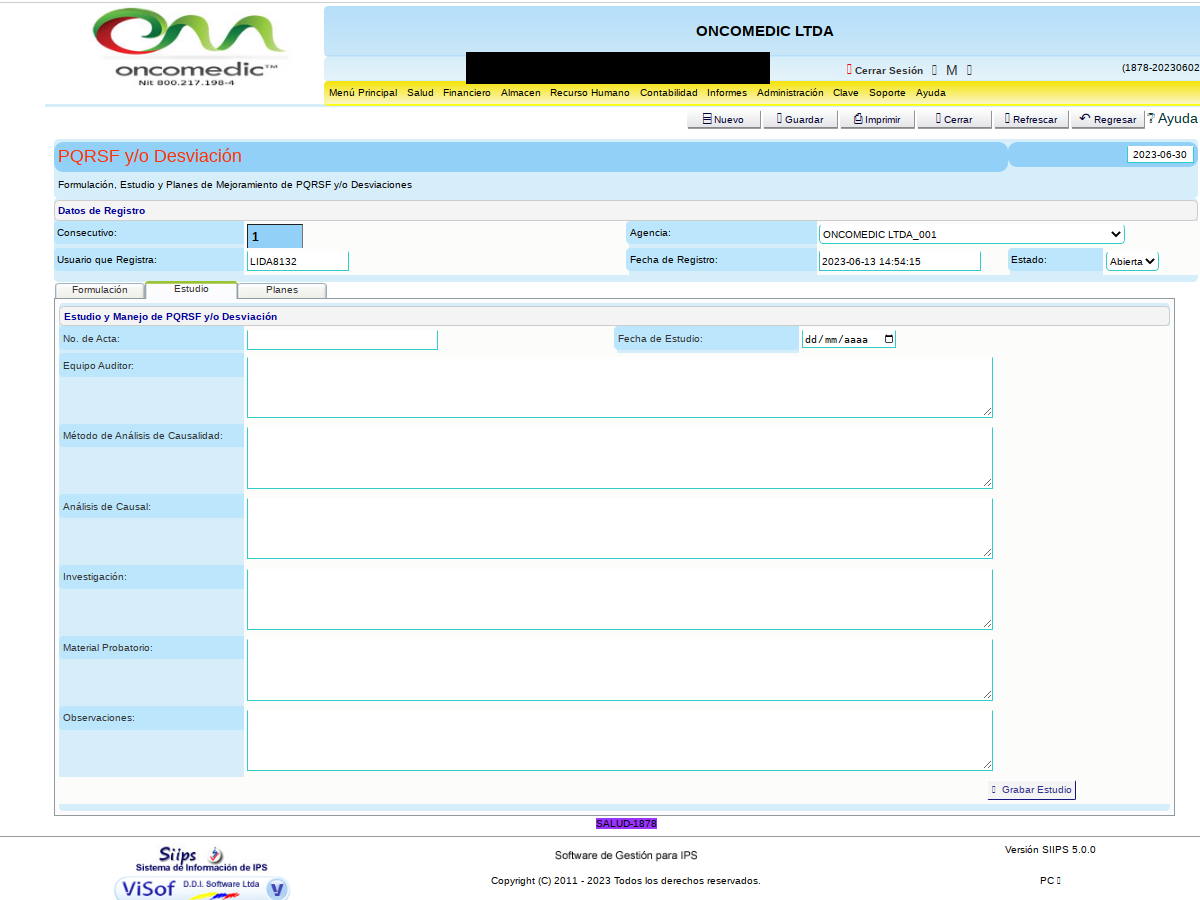Screen dimensions: 1200x900
Task: Click into the No. de Acta field
Action: [x=342, y=340]
